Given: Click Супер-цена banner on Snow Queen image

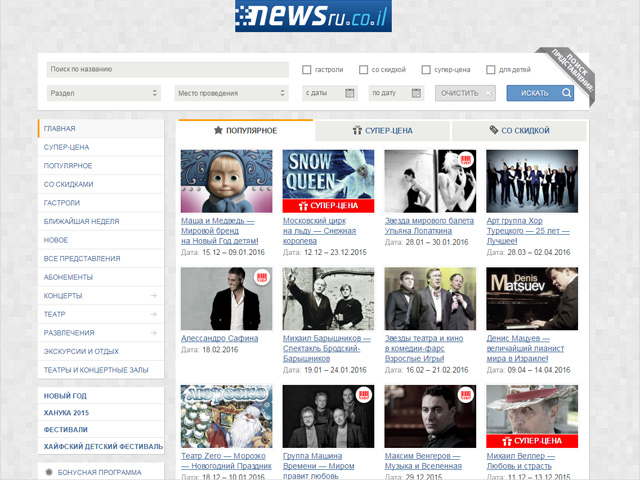Looking at the screenshot, I should [x=328, y=206].
